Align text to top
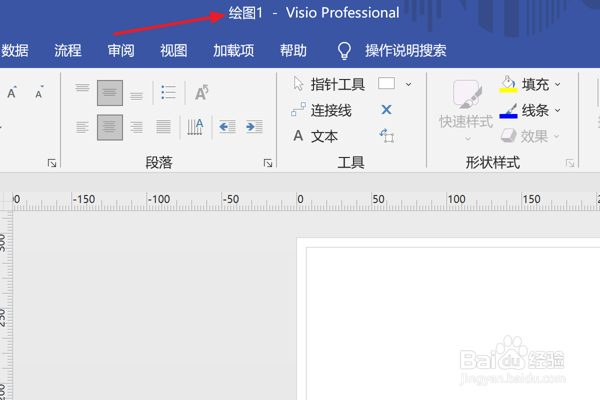The height and width of the screenshot is (400, 600). [x=82, y=88]
